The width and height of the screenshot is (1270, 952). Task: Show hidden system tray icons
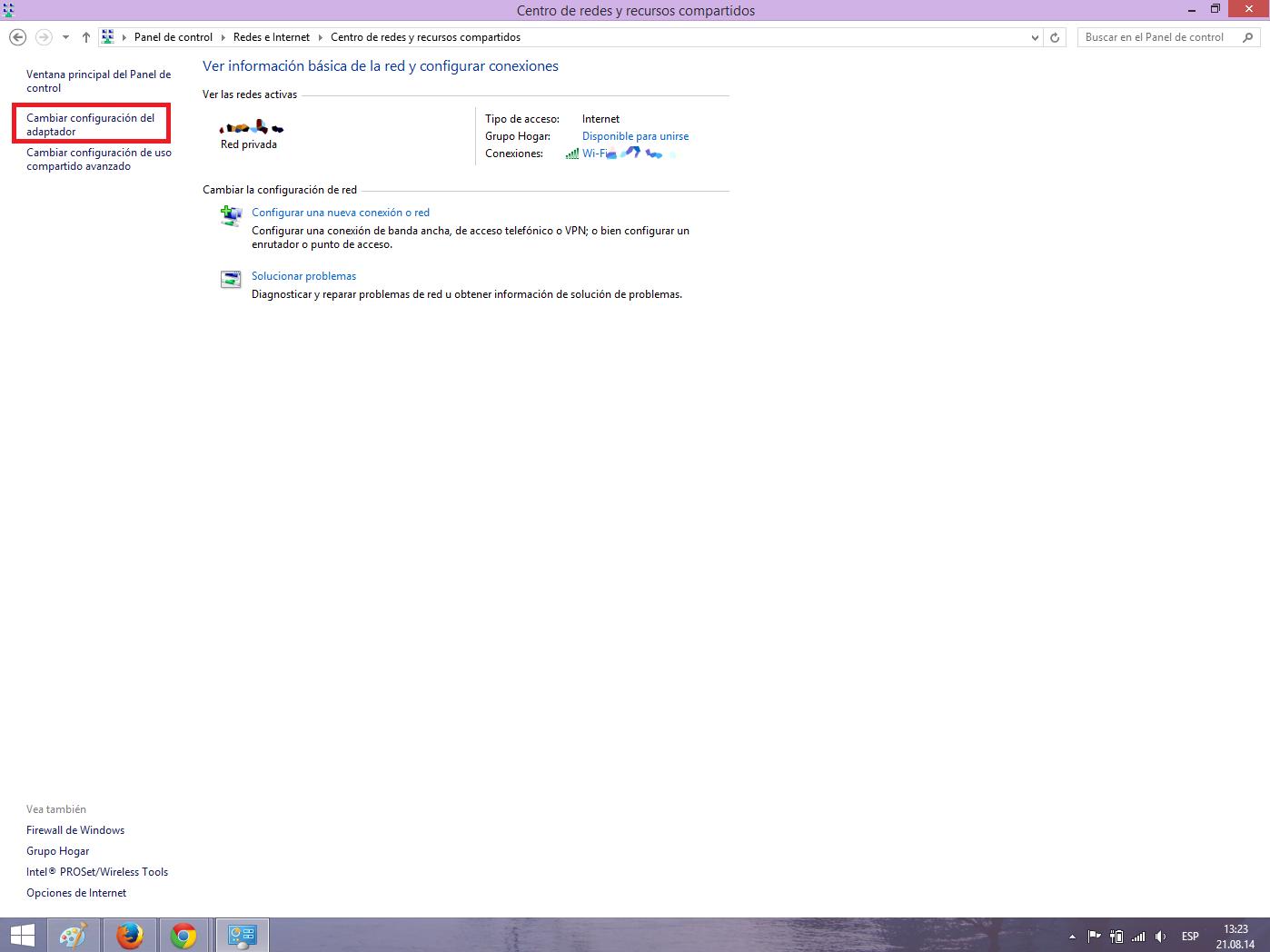1072,937
